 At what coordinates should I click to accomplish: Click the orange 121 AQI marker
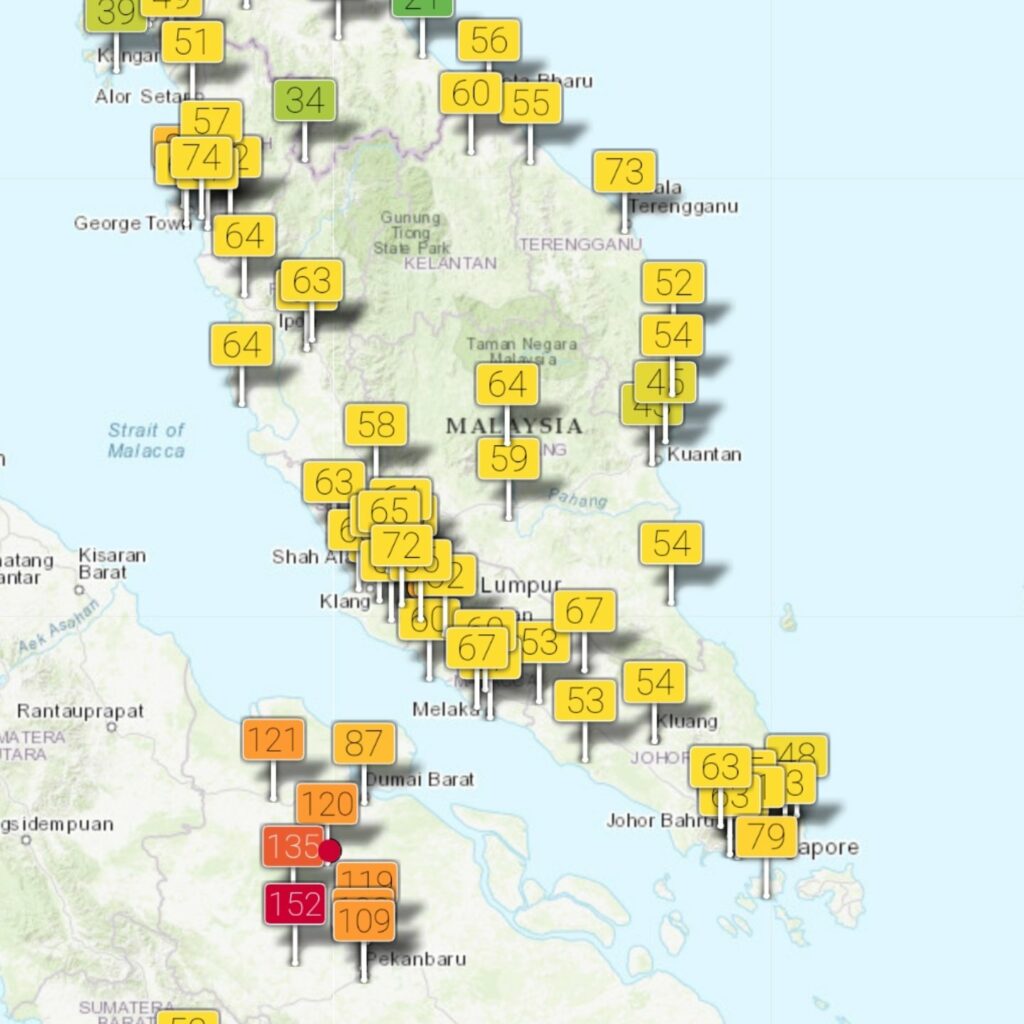click(273, 740)
